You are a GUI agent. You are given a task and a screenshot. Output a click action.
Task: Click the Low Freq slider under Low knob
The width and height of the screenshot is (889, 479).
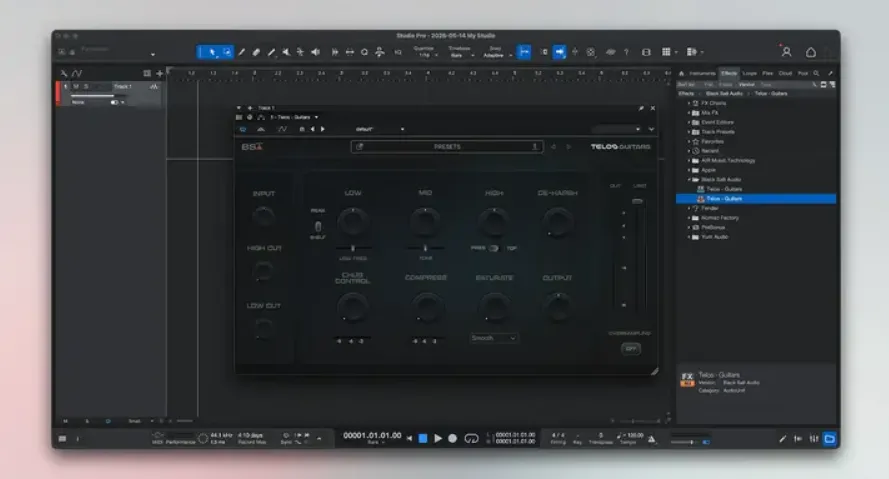[353, 248]
